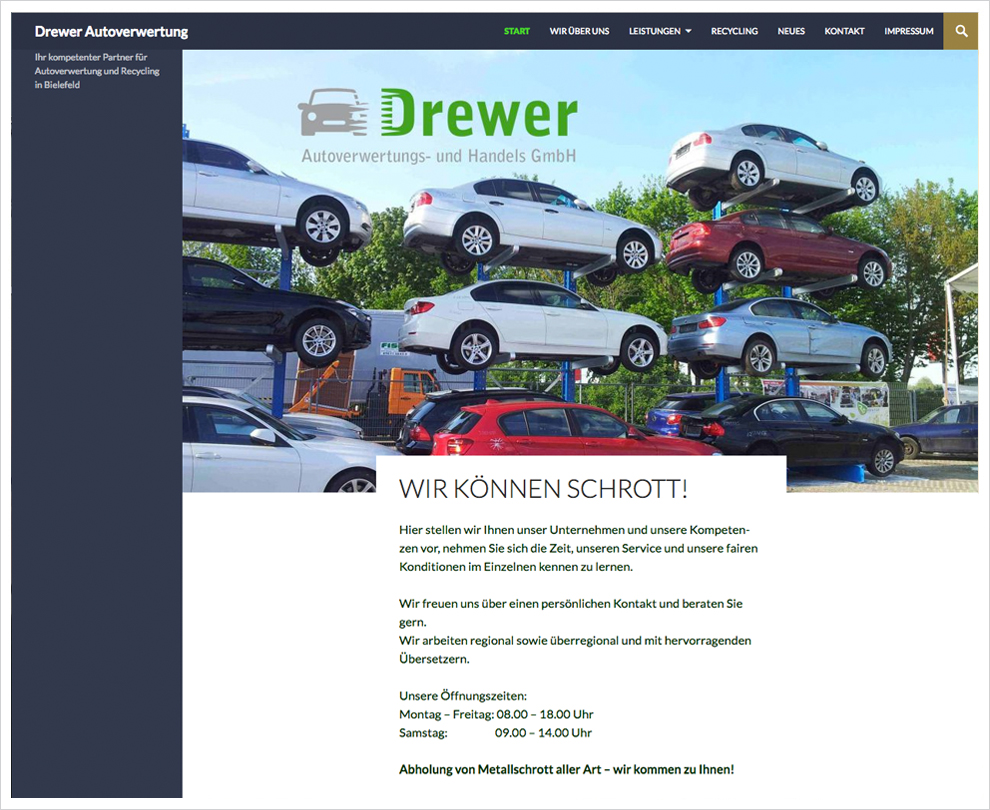The image size is (990, 810).
Task: Click the Samstag opening hours line
Action: click(495, 732)
